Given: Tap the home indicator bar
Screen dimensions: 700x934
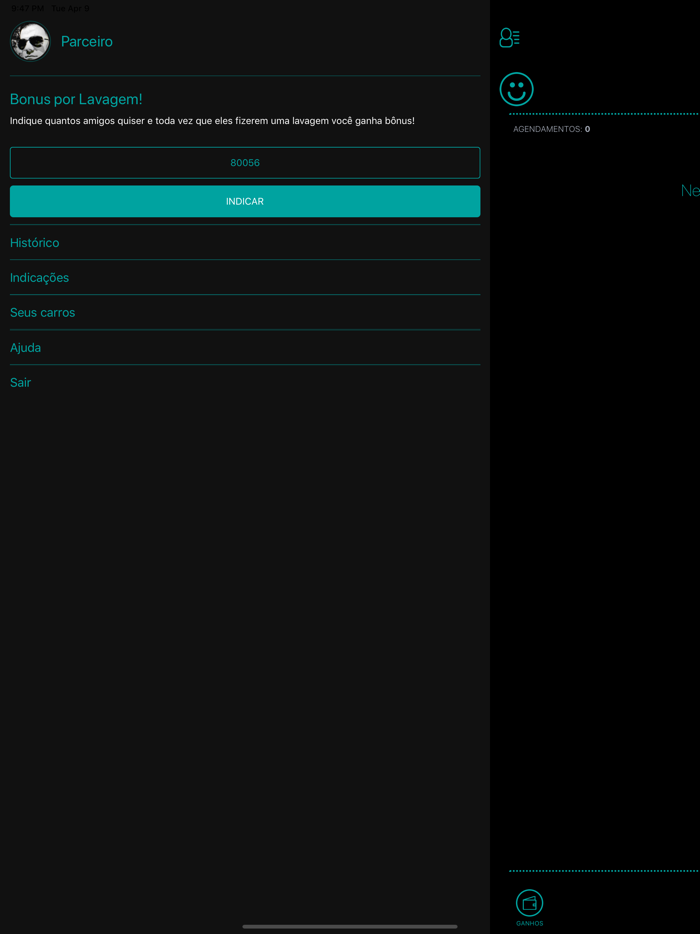Looking at the screenshot, I should click(x=350, y=926).
